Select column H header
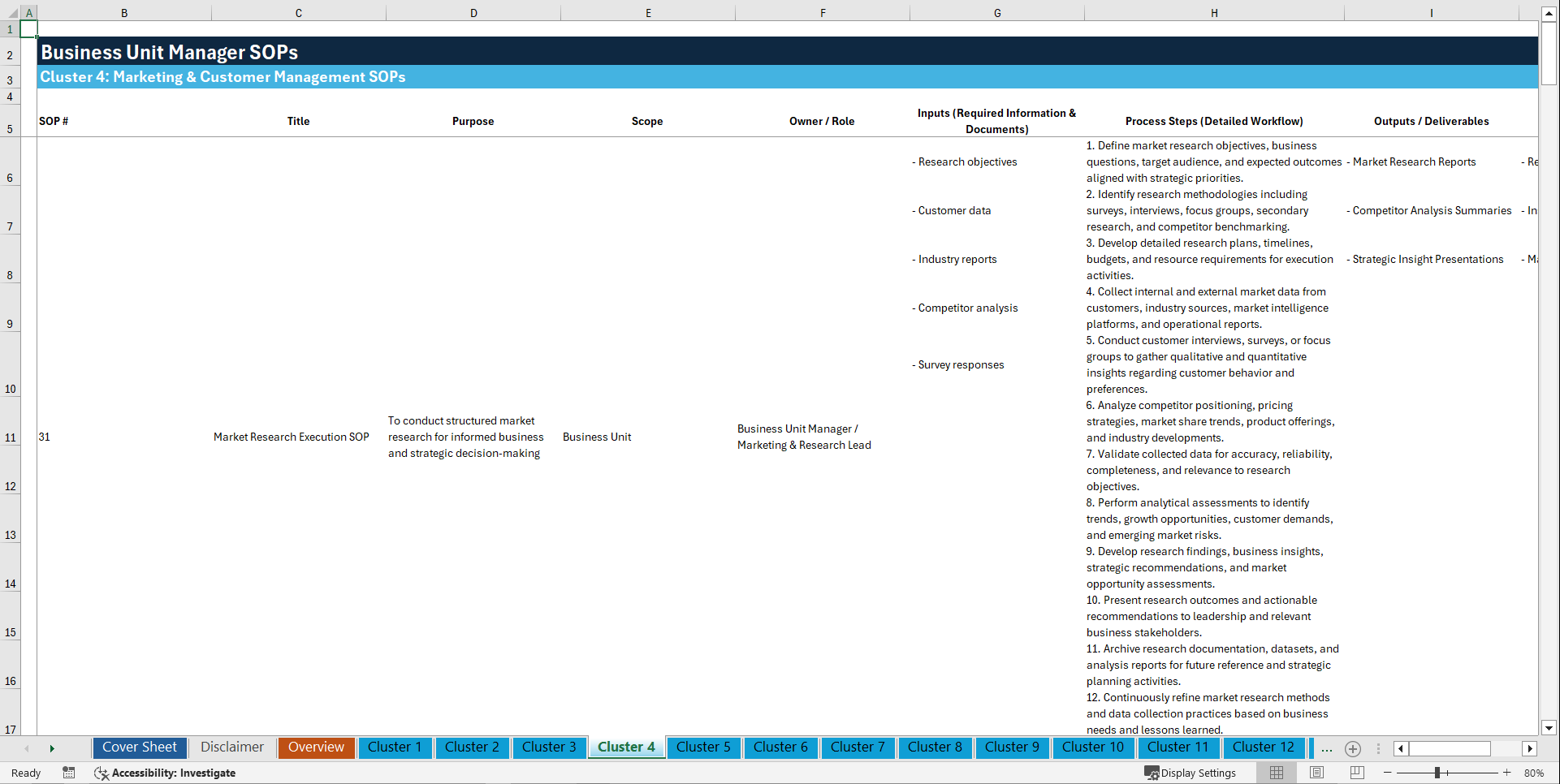The height and width of the screenshot is (784, 1560). click(1214, 13)
